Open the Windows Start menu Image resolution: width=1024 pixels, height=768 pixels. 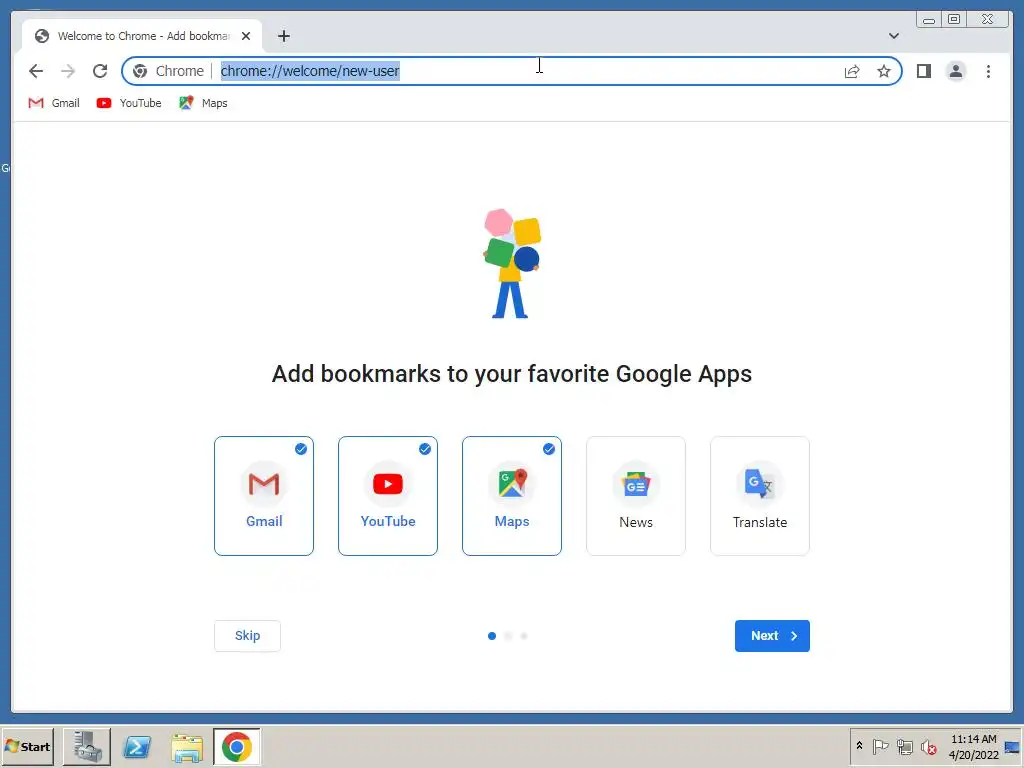point(27,746)
